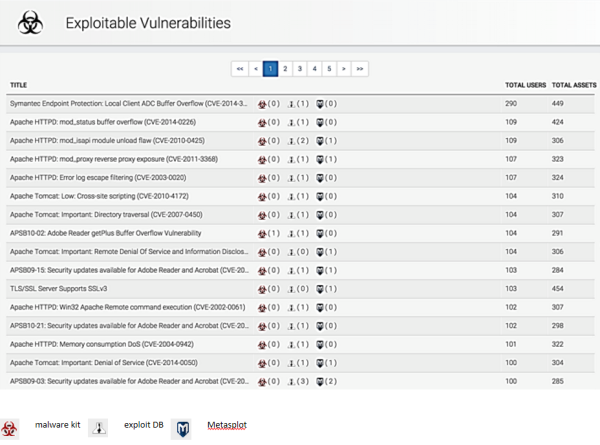Click the Metasploit legend shield icon
The image size is (600, 445).
pos(182,427)
